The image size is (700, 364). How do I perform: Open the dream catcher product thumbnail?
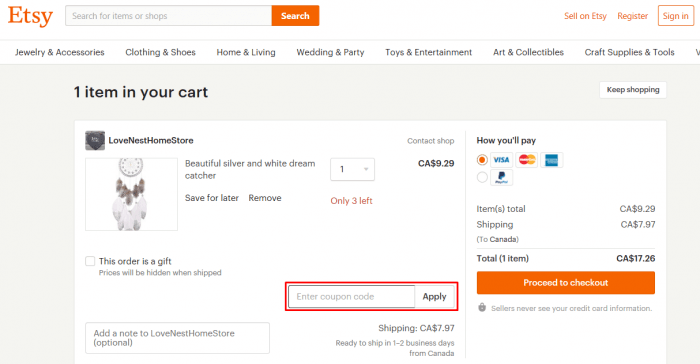click(x=131, y=194)
